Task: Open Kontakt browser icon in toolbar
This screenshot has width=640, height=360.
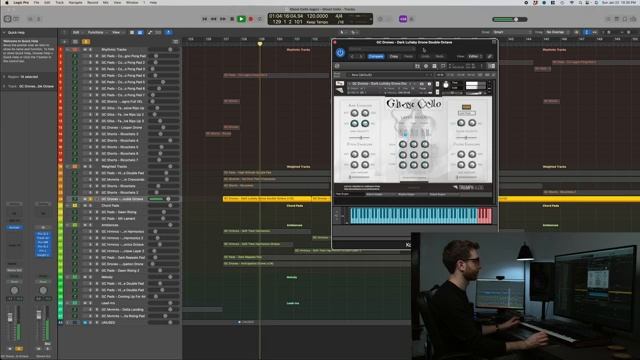Action: pyautogui.click(x=417, y=66)
